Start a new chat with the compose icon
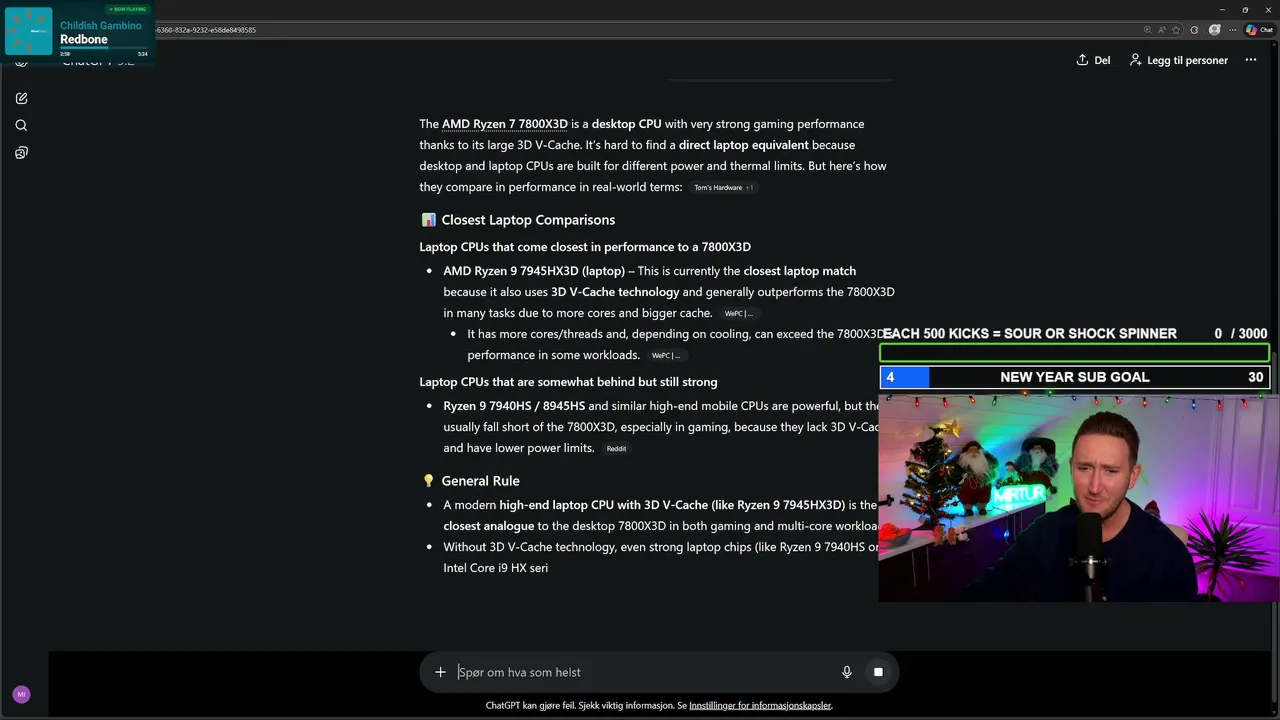The height and width of the screenshot is (720, 1280). (x=21, y=98)
